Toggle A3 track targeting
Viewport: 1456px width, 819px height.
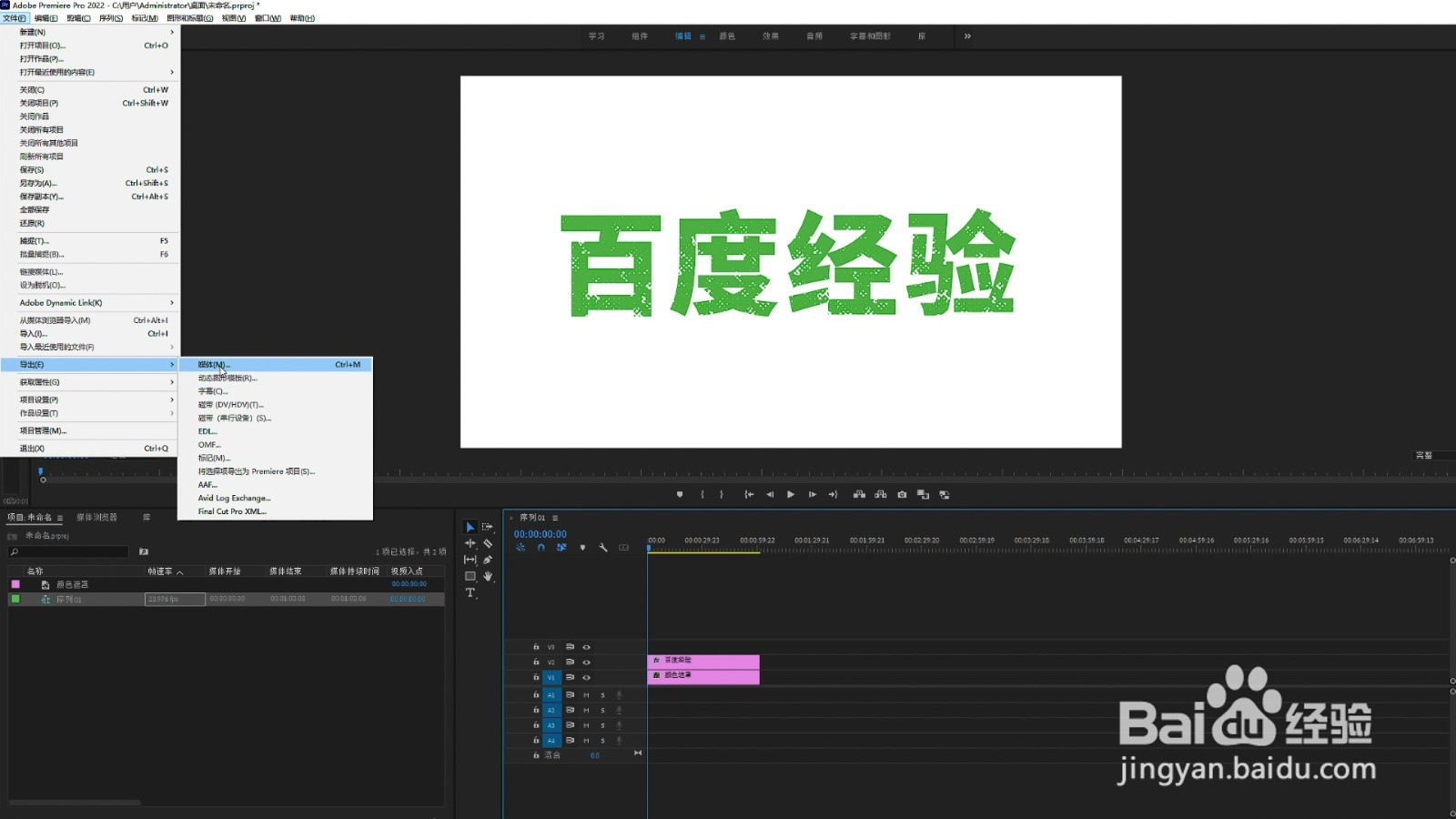tap(551, 725)
